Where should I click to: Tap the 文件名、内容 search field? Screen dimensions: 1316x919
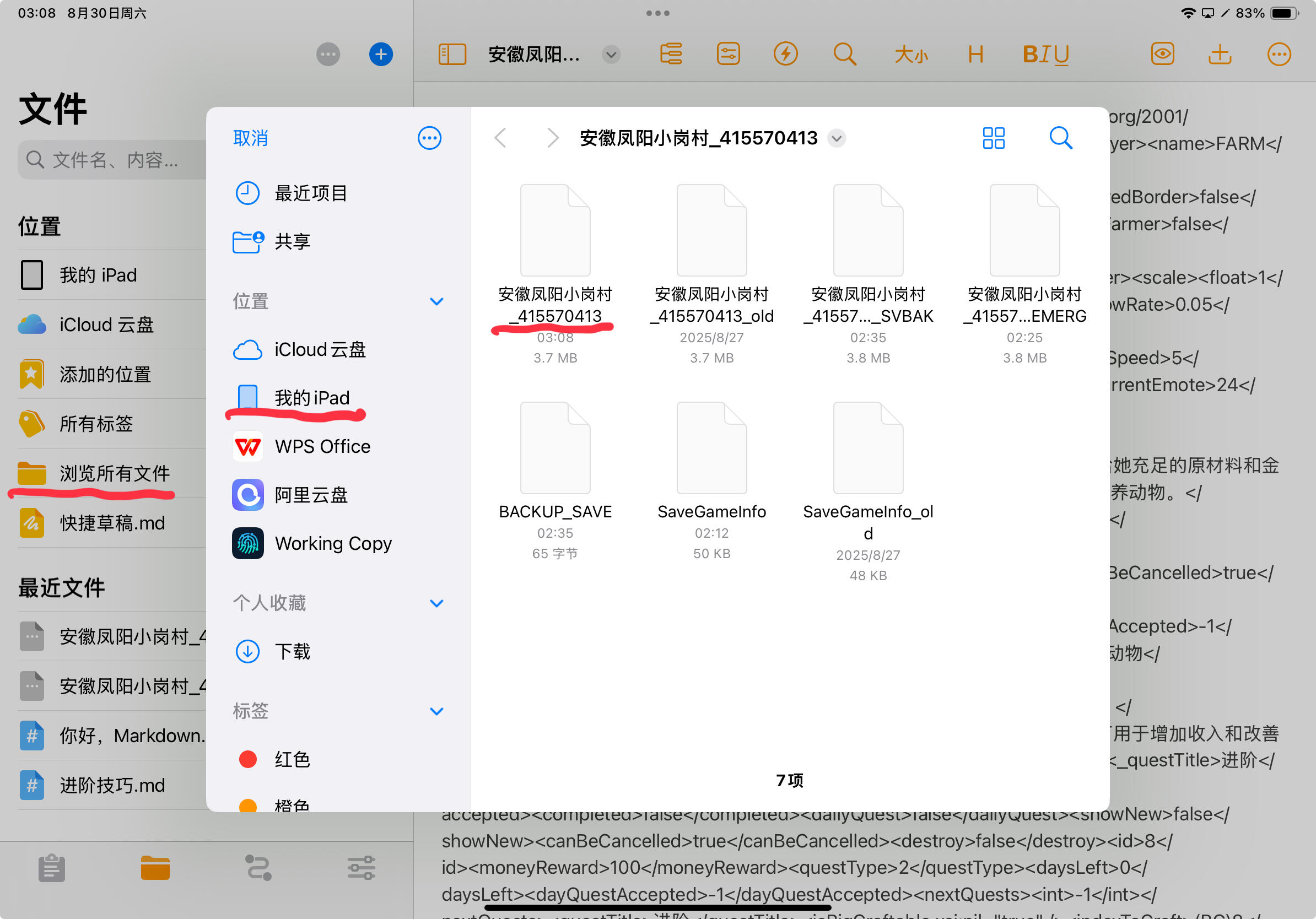pyautogui.click(x=112, y=160)
